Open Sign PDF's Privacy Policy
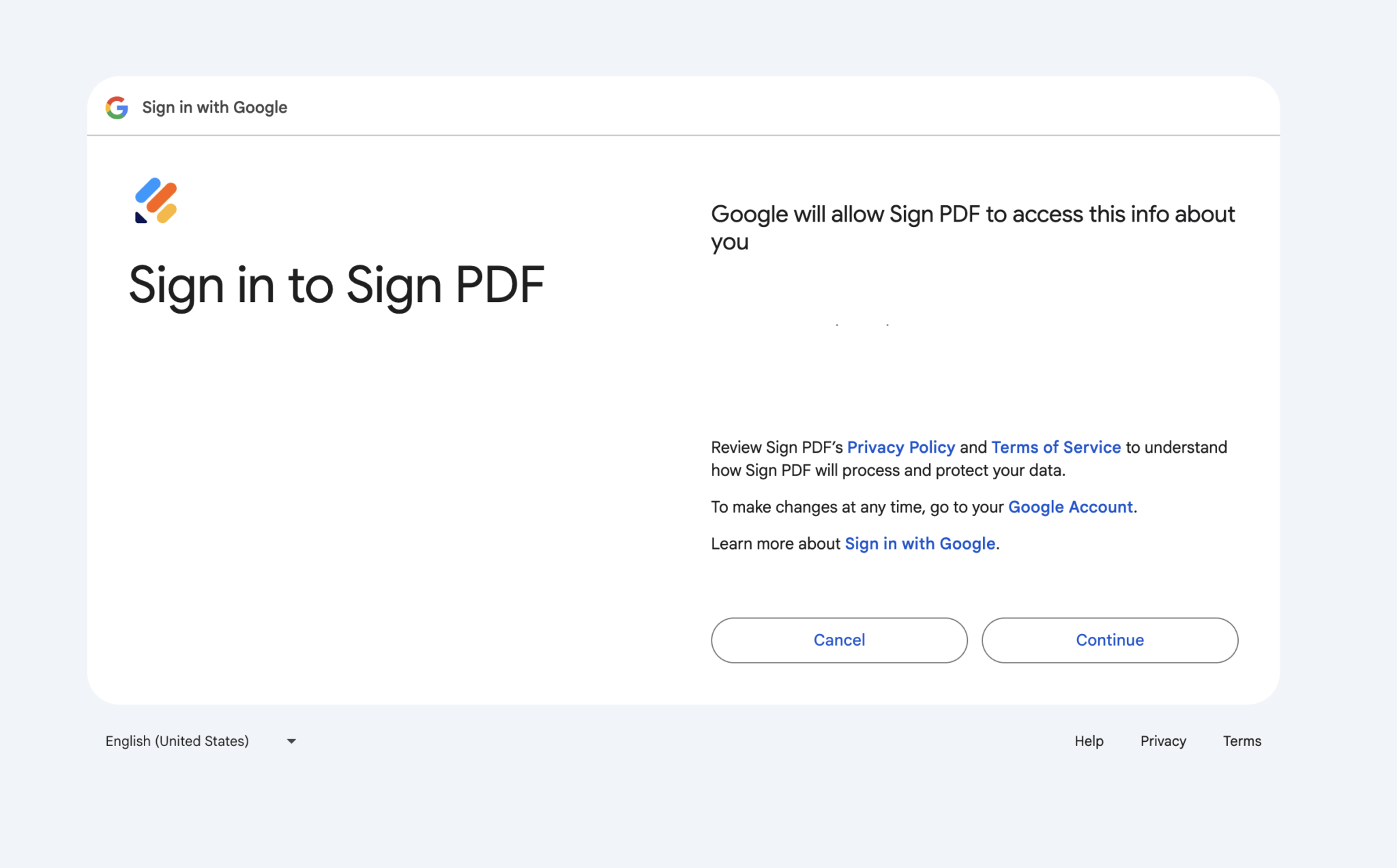Screen dimensions: 1397x868 tap(900, 447)
